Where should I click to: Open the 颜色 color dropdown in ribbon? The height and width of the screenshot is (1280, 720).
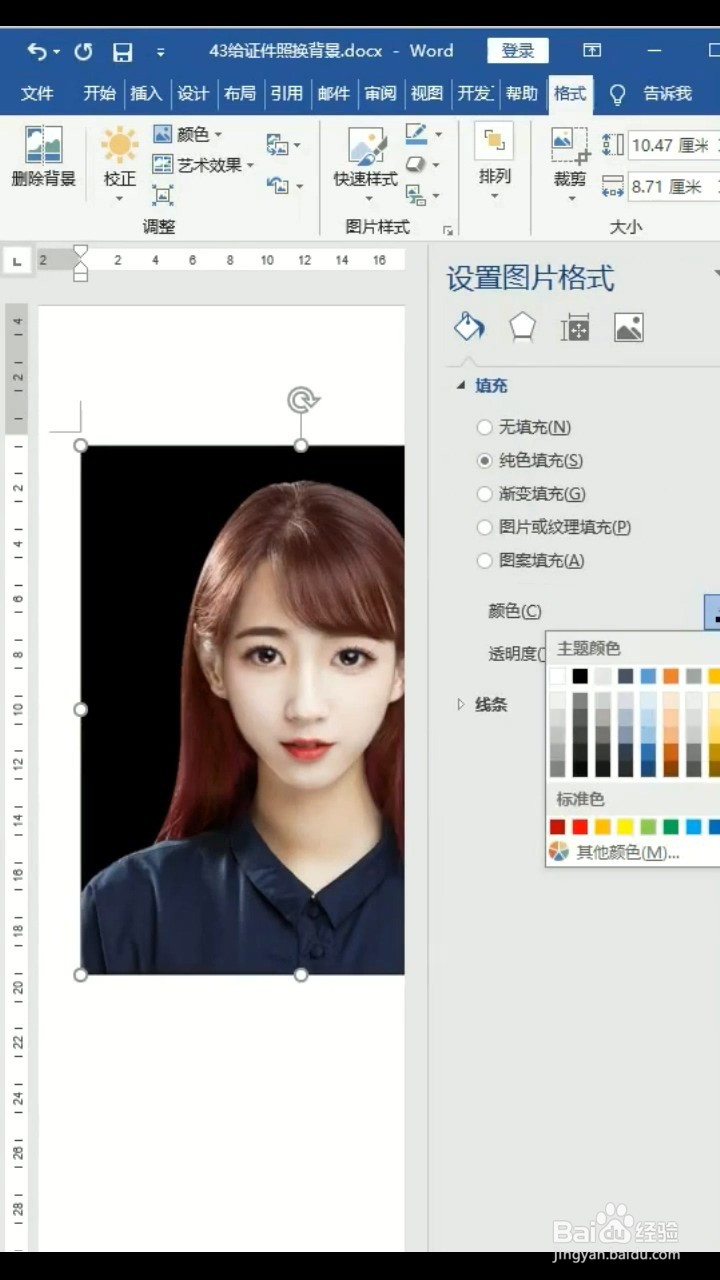[188, 134]
